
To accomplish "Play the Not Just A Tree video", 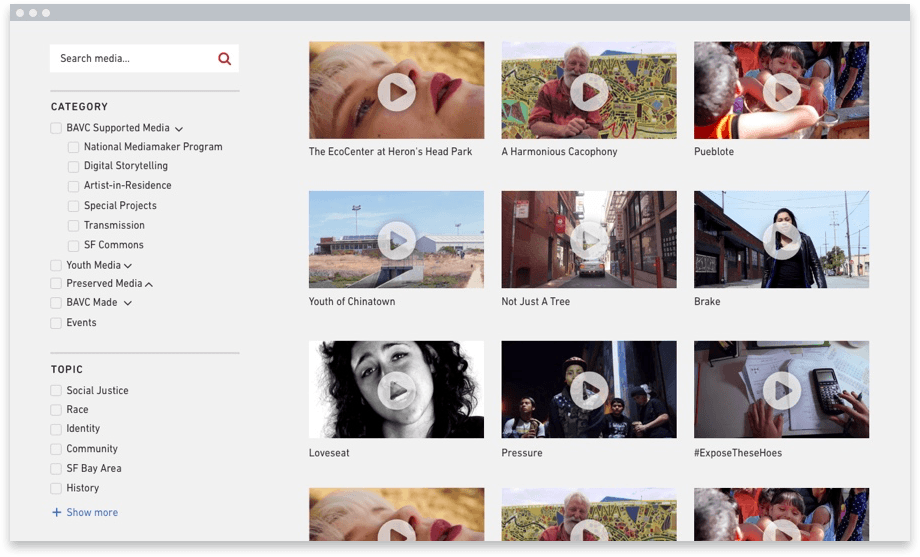I will click(589, 240).
